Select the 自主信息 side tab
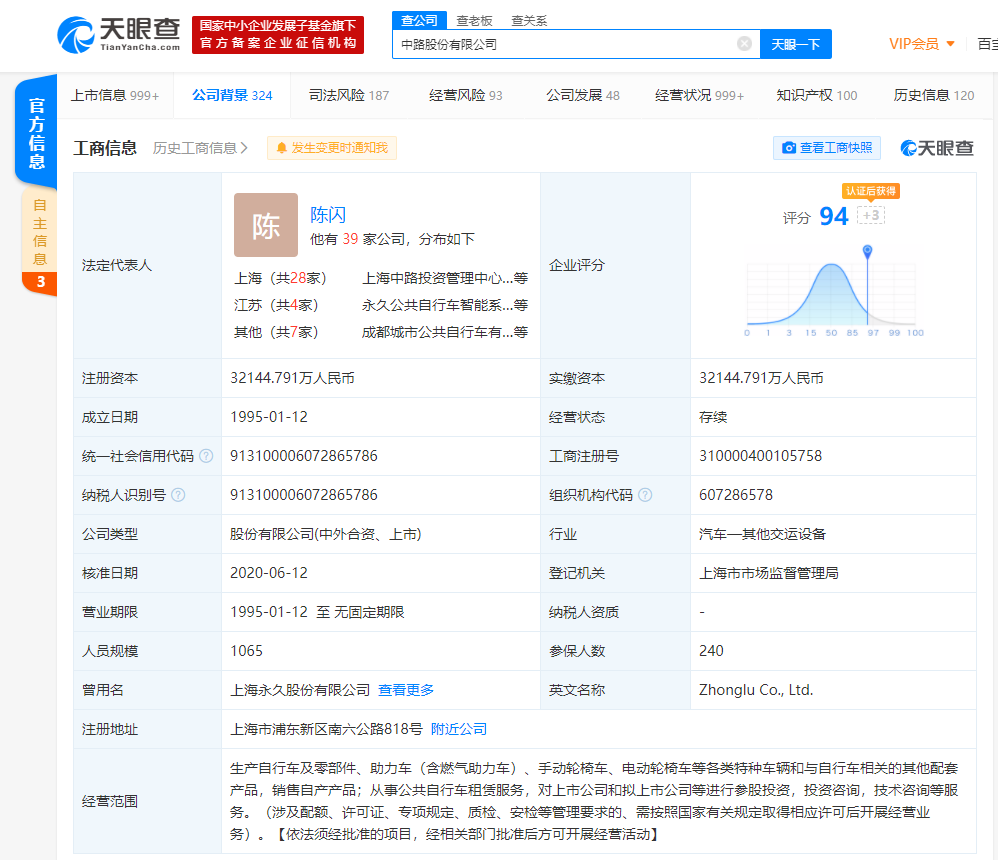 [x=39, y=241]
